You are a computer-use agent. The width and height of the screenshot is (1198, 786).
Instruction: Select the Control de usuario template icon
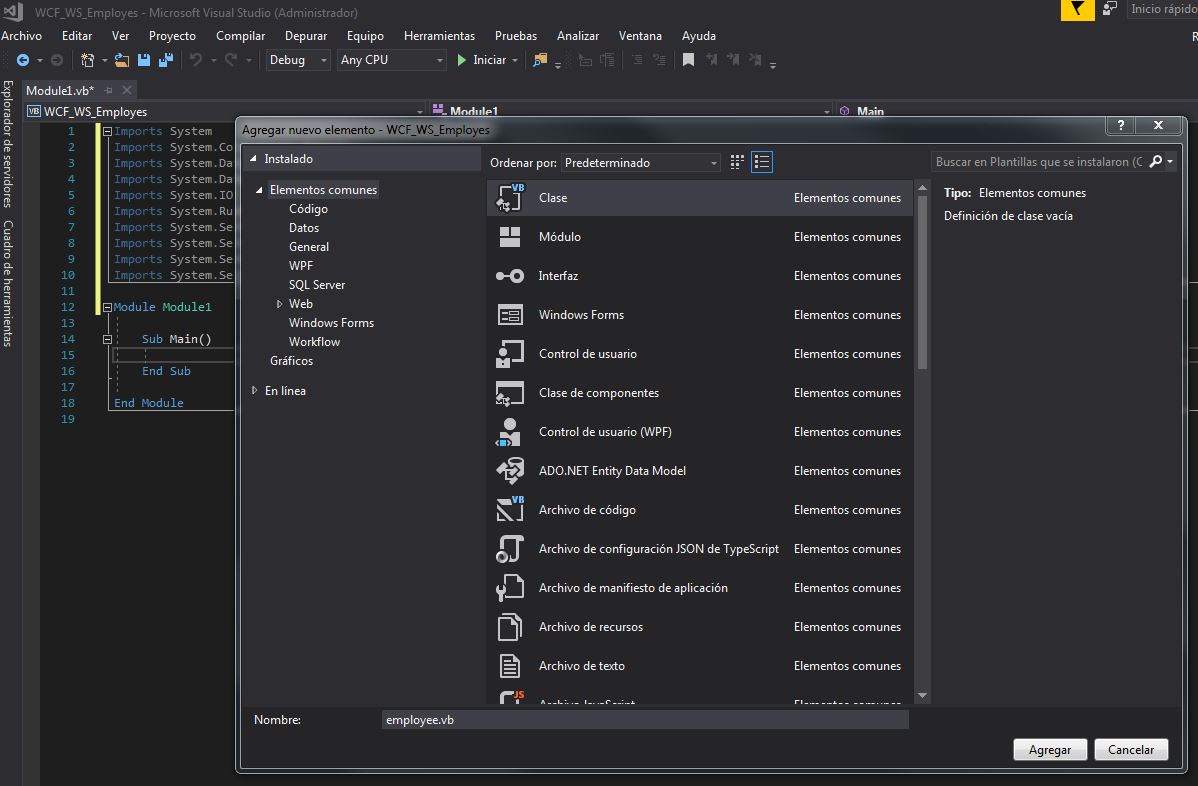pyautogui.click(x=510, y=354)
